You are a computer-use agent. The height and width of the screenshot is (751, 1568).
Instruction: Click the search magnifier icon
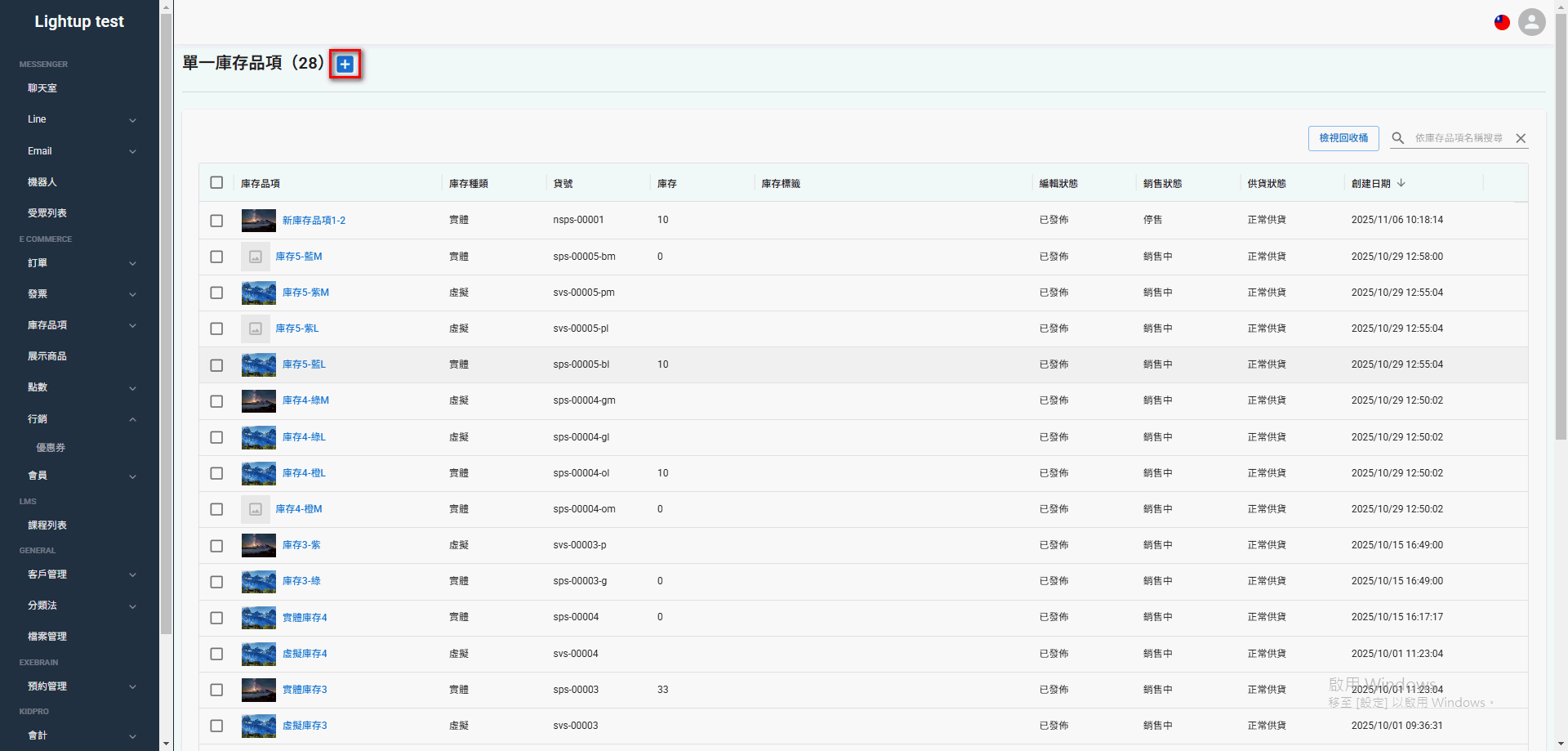[x=1398, y=138]
